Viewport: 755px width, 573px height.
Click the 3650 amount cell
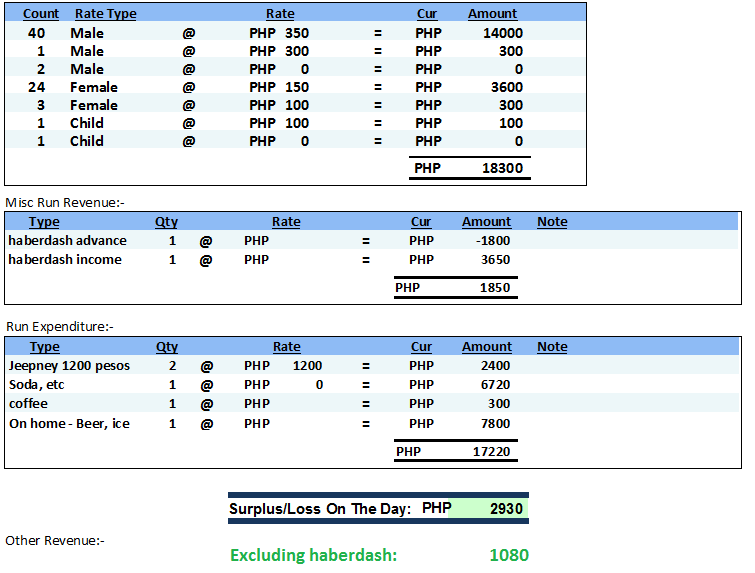click(494, 260)
